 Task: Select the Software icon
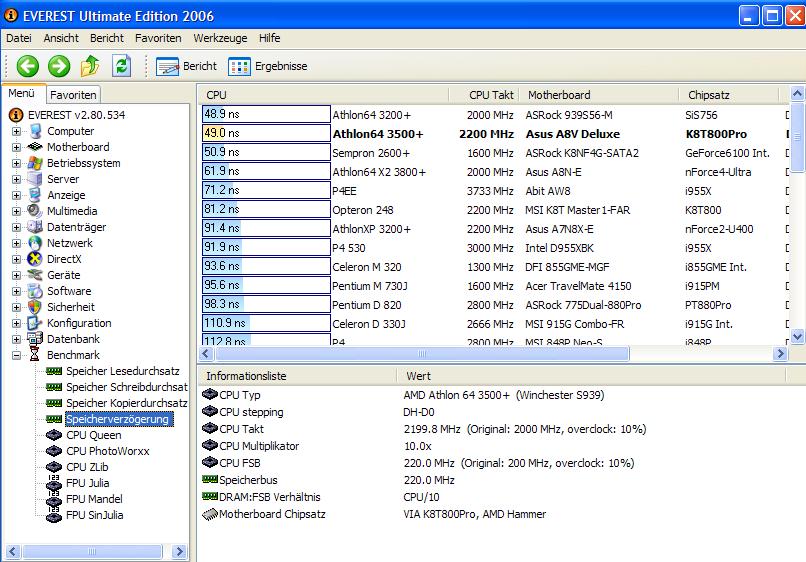coord(35,291)
